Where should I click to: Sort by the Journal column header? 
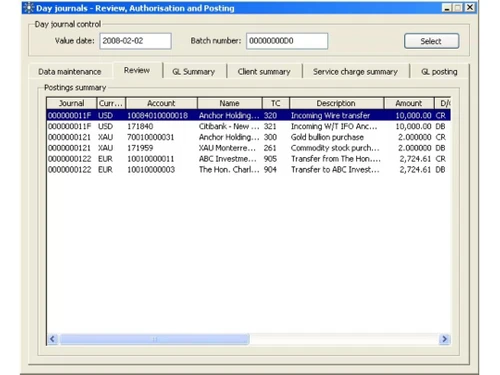point(71,103)
